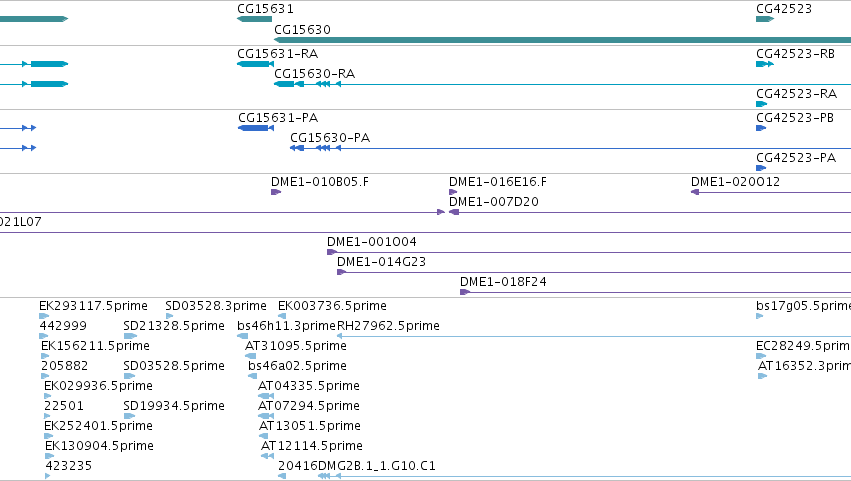Click the DME1-016E16.F clone marker

point(453,192)
